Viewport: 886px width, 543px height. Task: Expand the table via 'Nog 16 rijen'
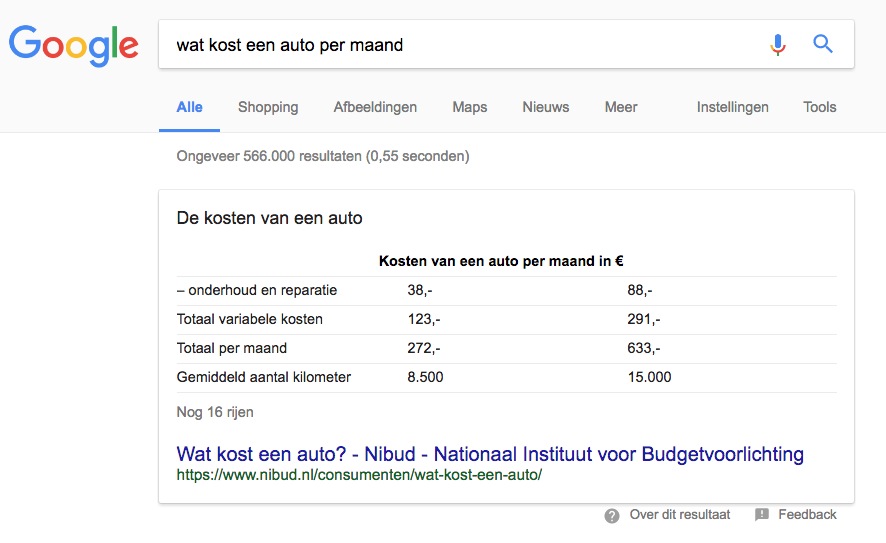(x=215, y=412)
